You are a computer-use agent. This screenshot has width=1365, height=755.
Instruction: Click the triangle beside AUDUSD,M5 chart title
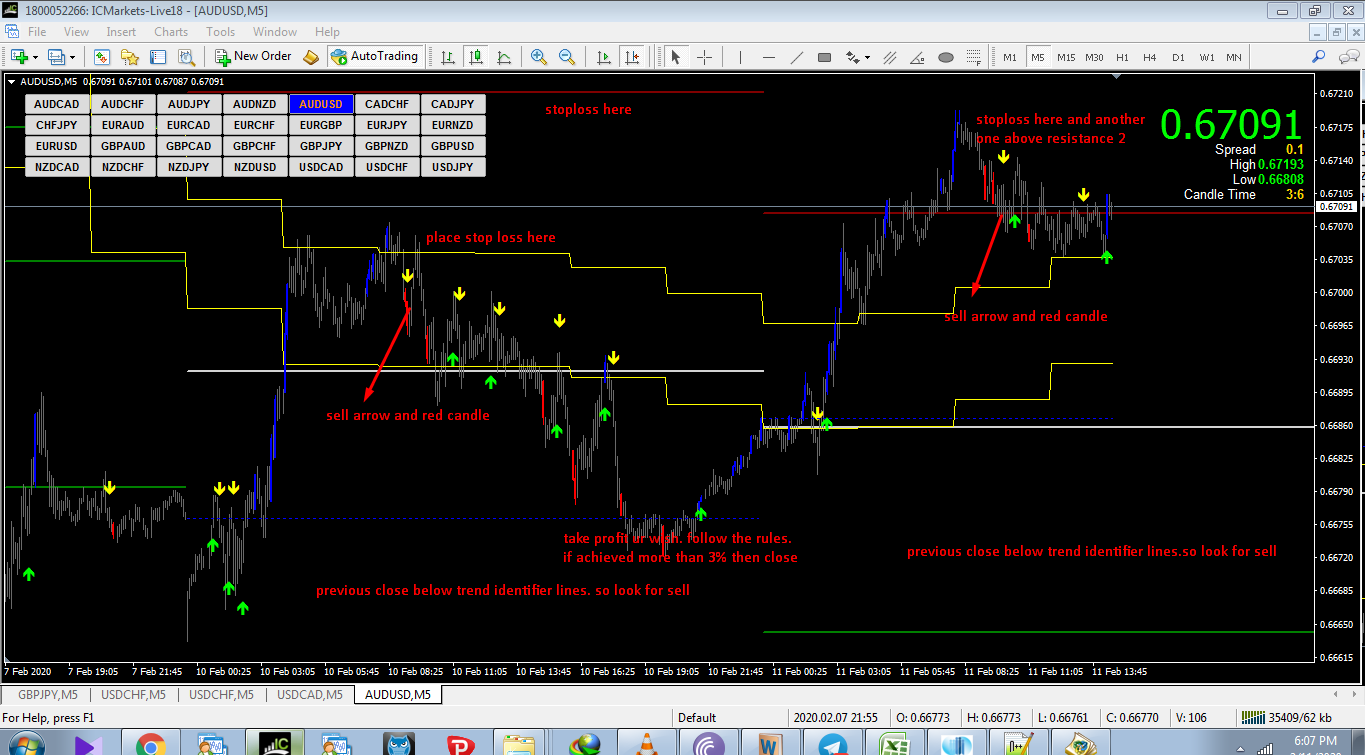tap(12, 81)
